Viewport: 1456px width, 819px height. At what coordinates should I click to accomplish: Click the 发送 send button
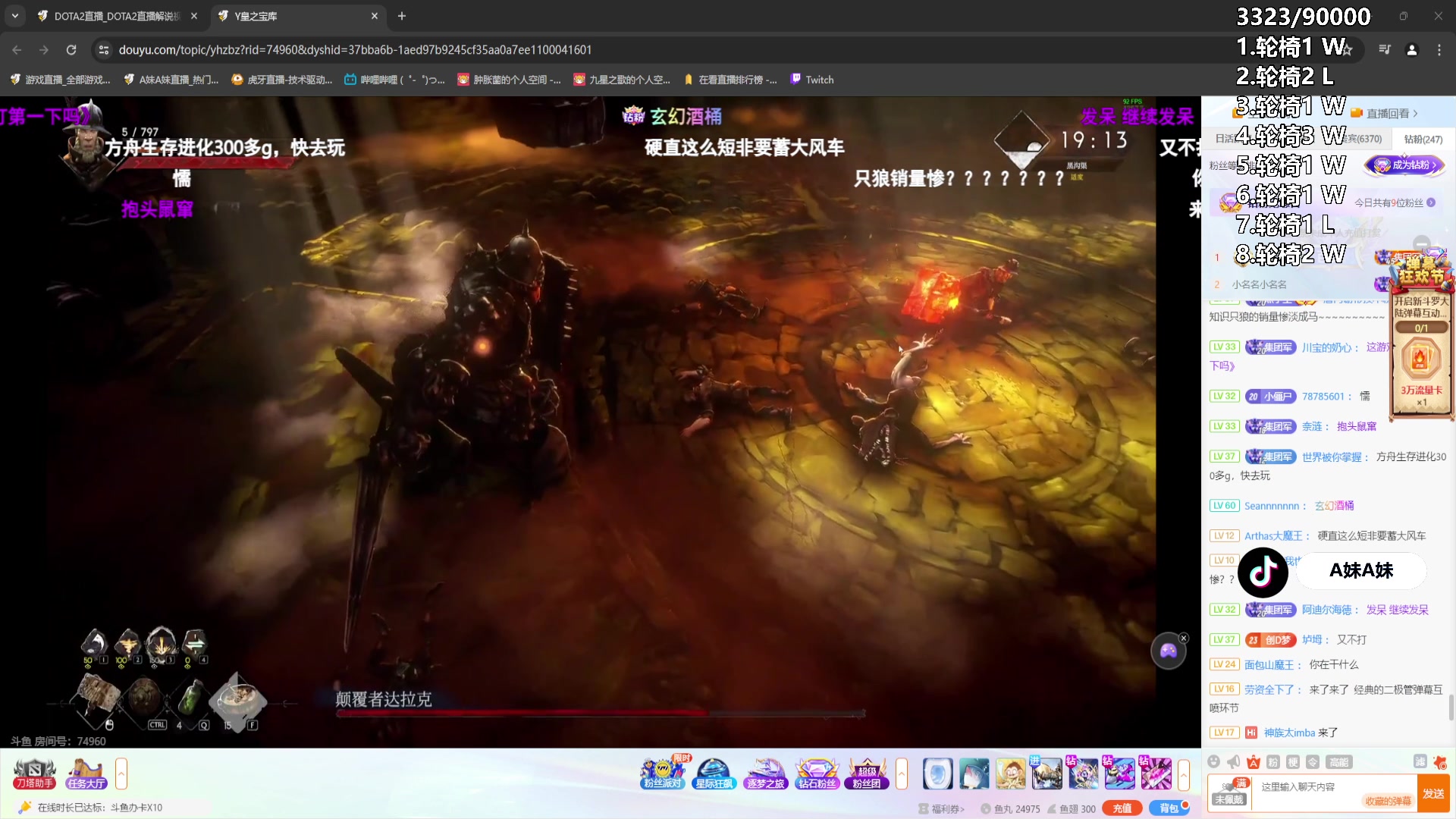click(x=1434, y=792)
